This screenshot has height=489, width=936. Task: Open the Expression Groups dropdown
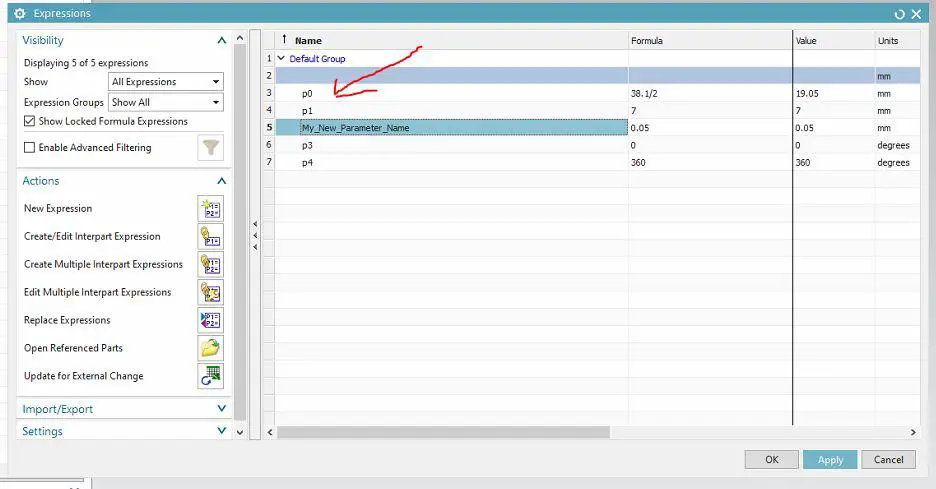click(x=166, y=102)
